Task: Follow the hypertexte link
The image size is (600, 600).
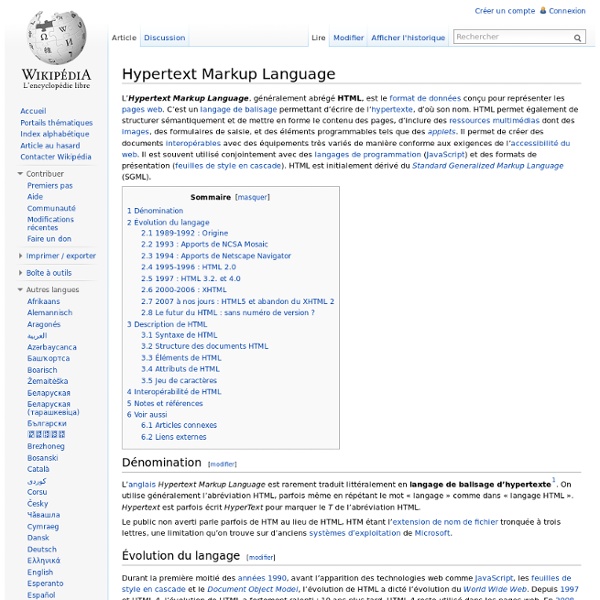Action: [392, 109]
